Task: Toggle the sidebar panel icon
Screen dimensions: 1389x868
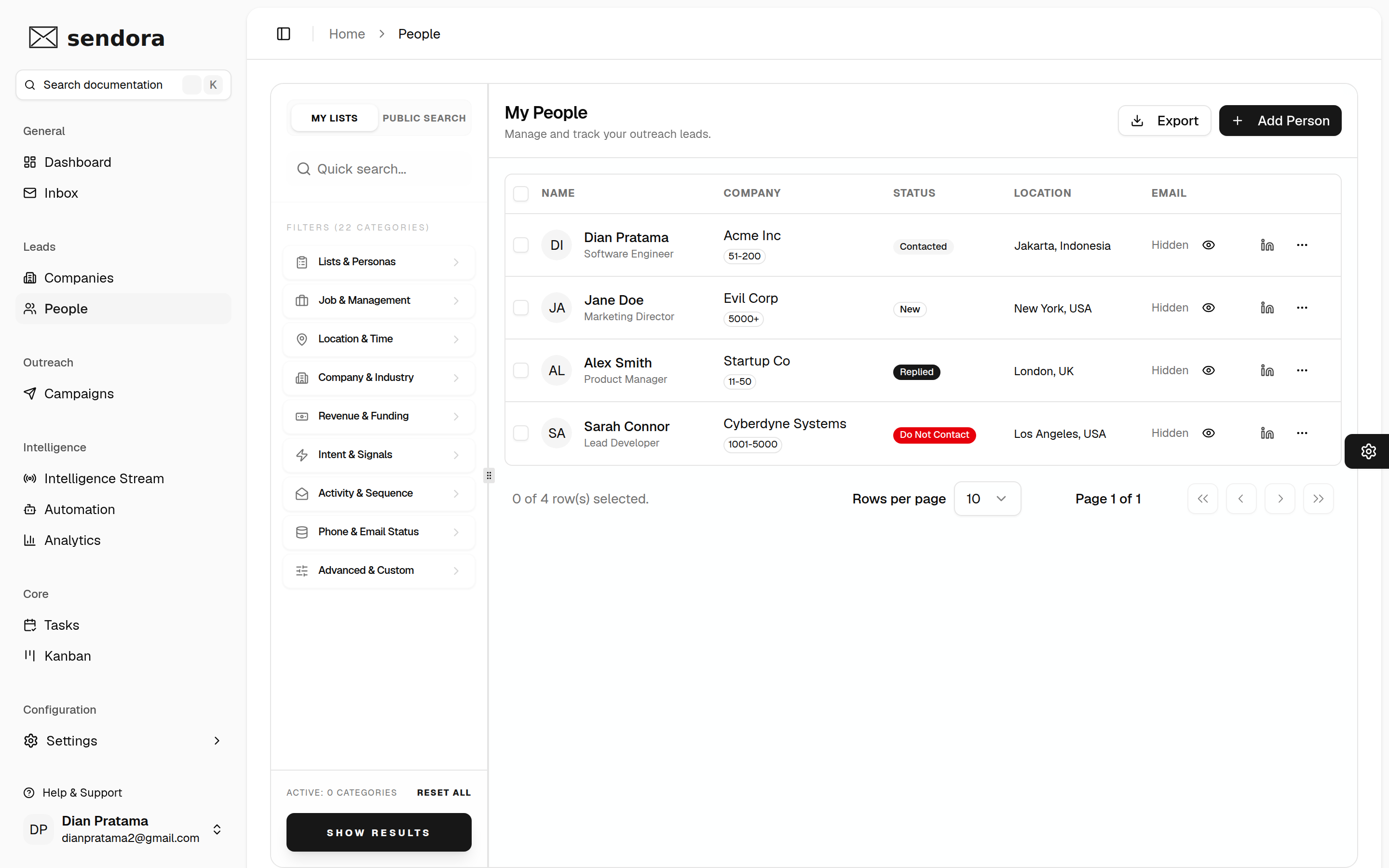Action: 284,34
